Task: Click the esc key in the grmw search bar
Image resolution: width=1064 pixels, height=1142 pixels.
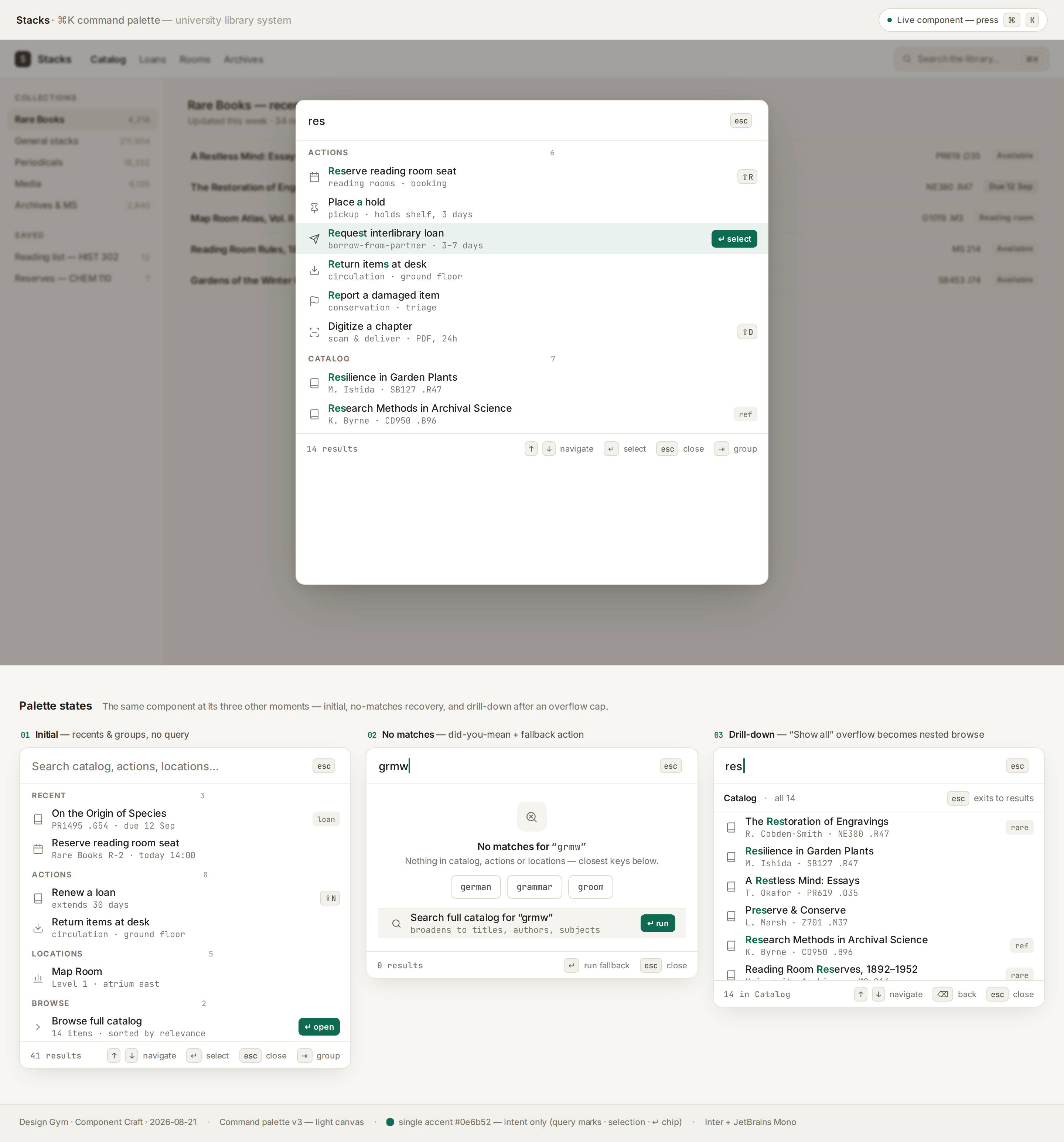Action: (x=670, y=766)
